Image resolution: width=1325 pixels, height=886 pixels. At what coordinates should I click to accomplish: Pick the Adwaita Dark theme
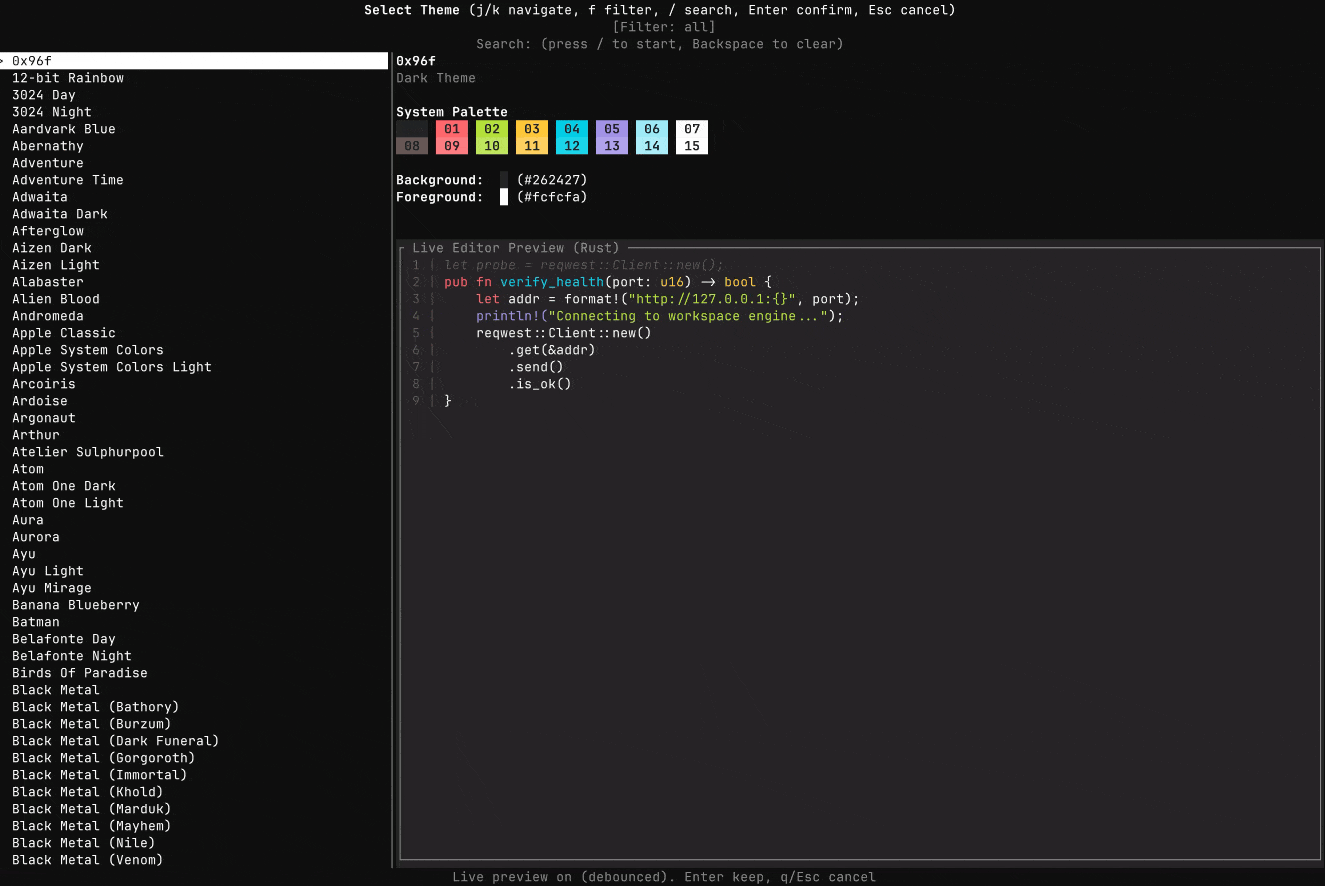pyautogui.click(x=60, y=214)
